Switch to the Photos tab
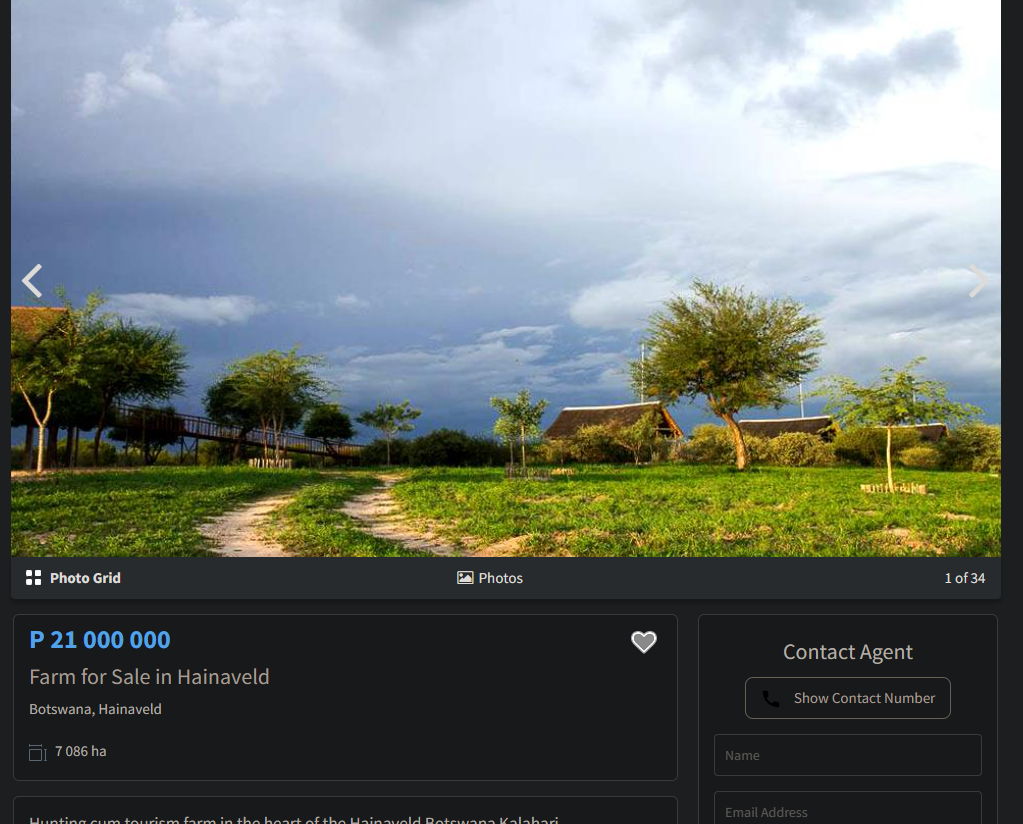This screenshot has width=1023, height=824. (x=490, y=578)
